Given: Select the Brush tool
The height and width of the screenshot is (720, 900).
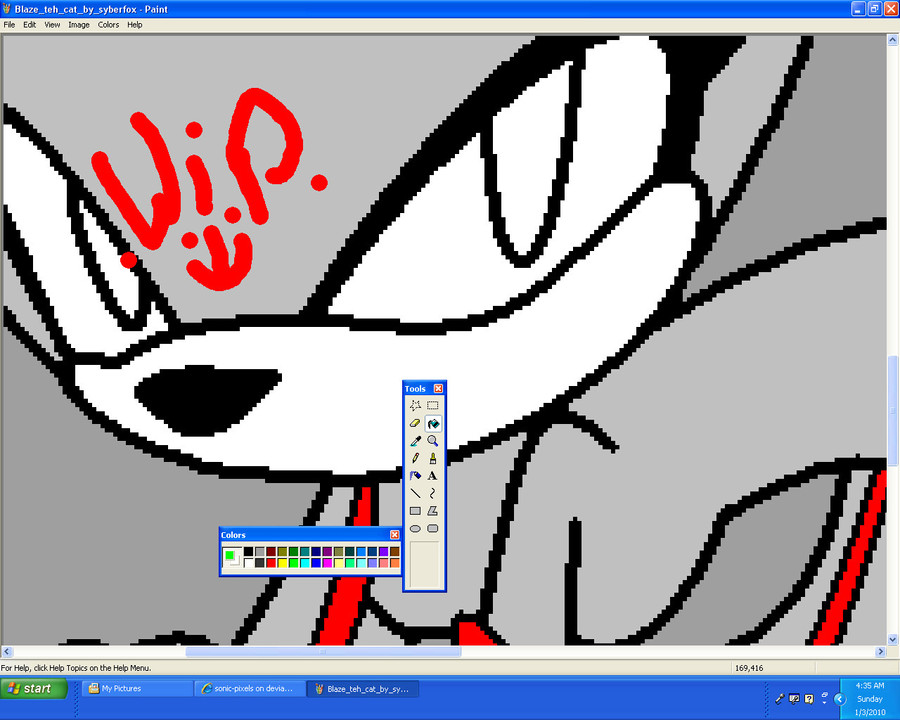Looking at the screenshot, I should [x=433, y=458].
